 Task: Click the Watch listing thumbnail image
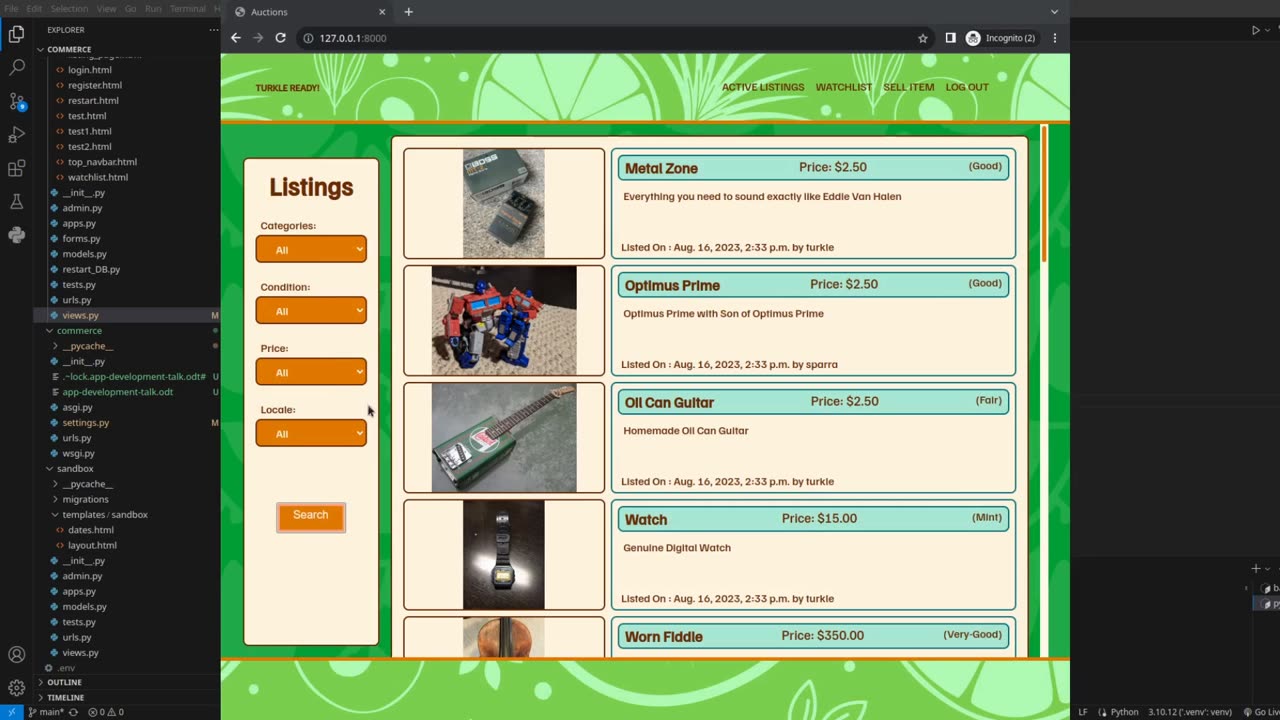504,555
